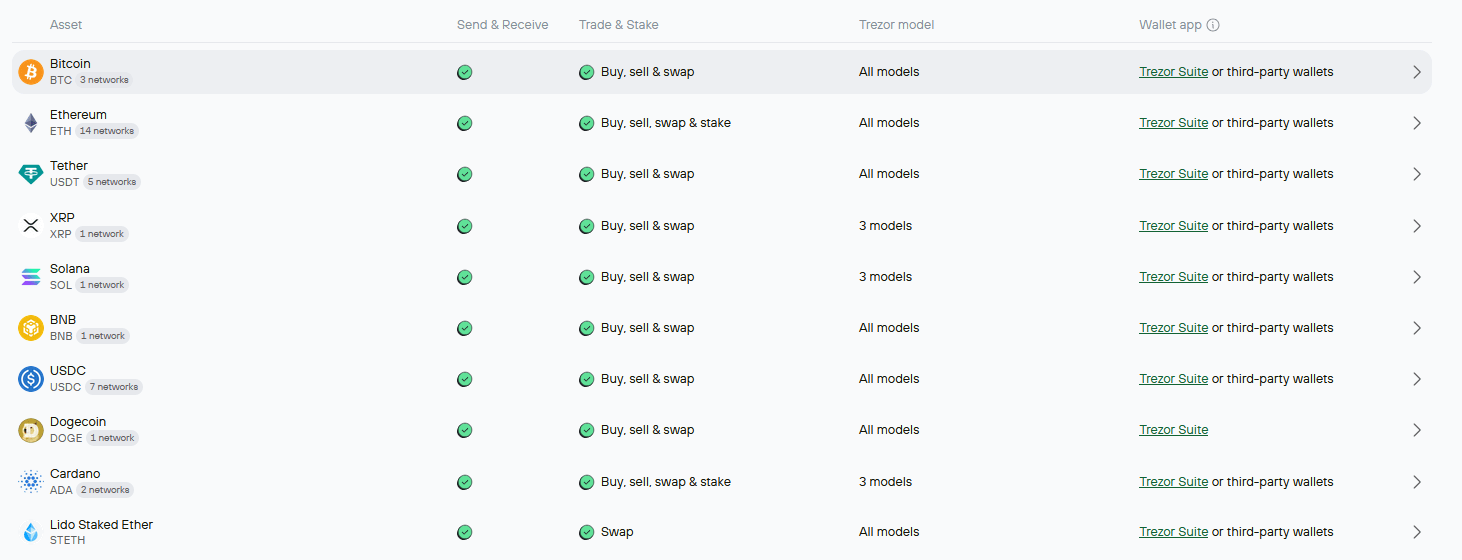Viewport: 1462px width, 560px height.
Task: Open Trezor Suite link in Solana row
Action: pos(1173,277)
